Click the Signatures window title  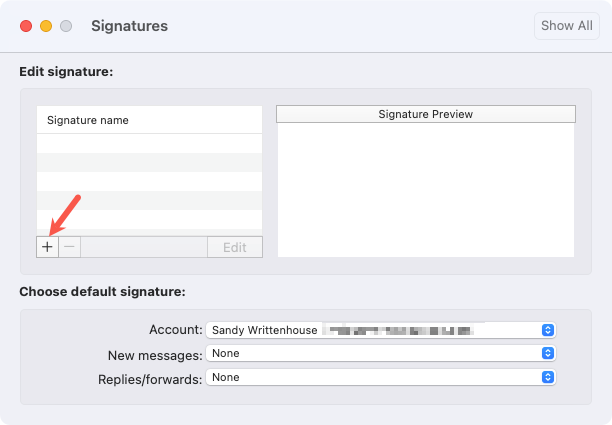pyautogui.click(x=129, y=26)
